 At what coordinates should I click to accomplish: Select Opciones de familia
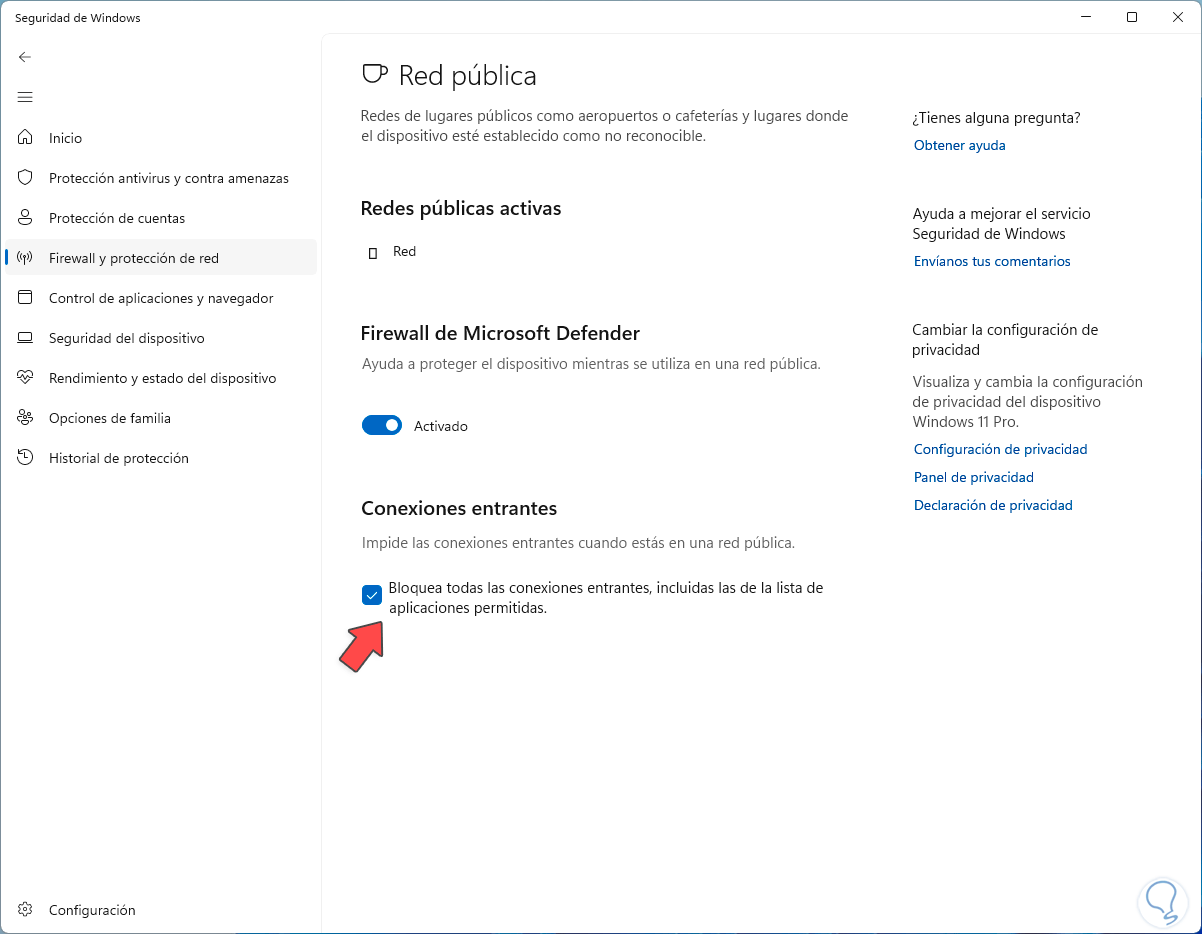click(x=161, y=418)
